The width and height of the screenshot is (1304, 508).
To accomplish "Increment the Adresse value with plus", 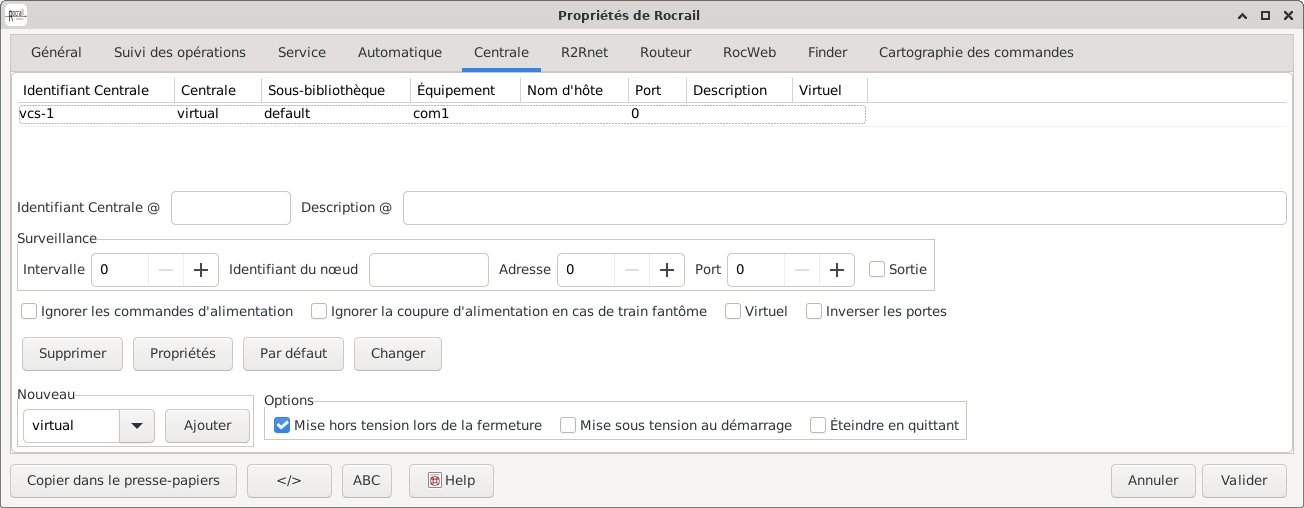I will 663,269.
